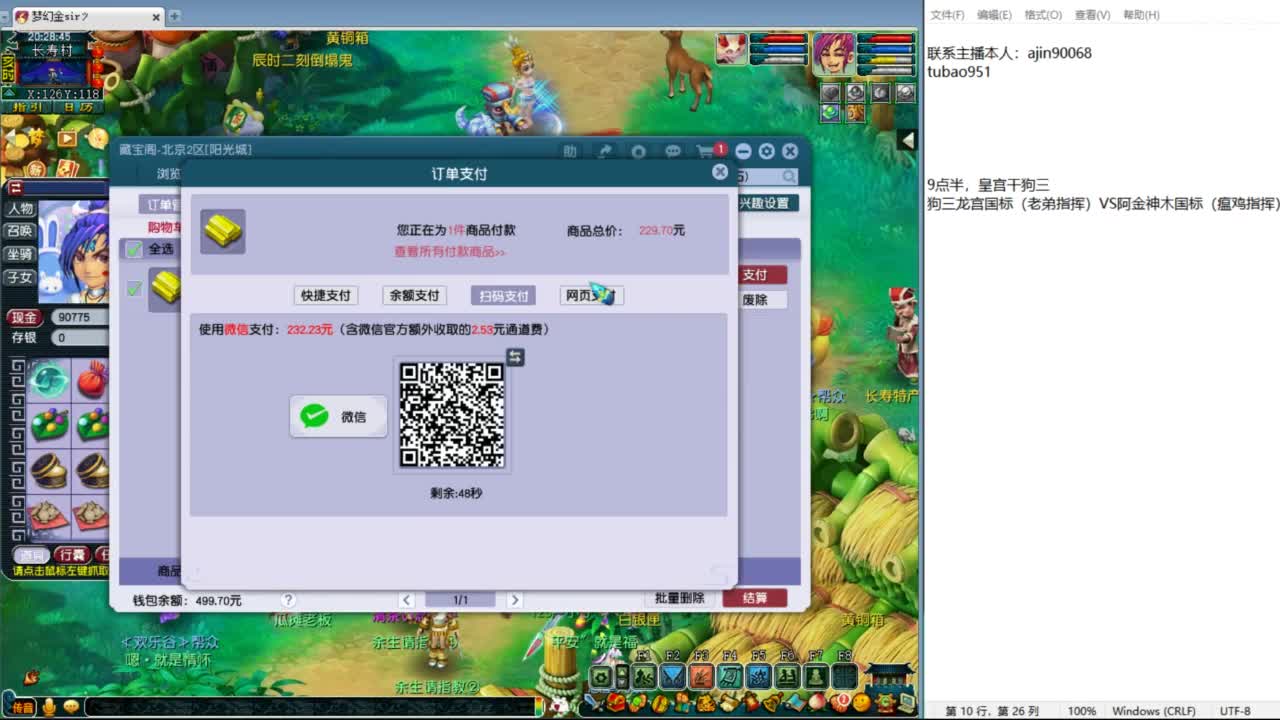This screenshot has height=720, width=1280.
Task: Open the sword attack icon in bottom bar
Action: pos(593,703)
